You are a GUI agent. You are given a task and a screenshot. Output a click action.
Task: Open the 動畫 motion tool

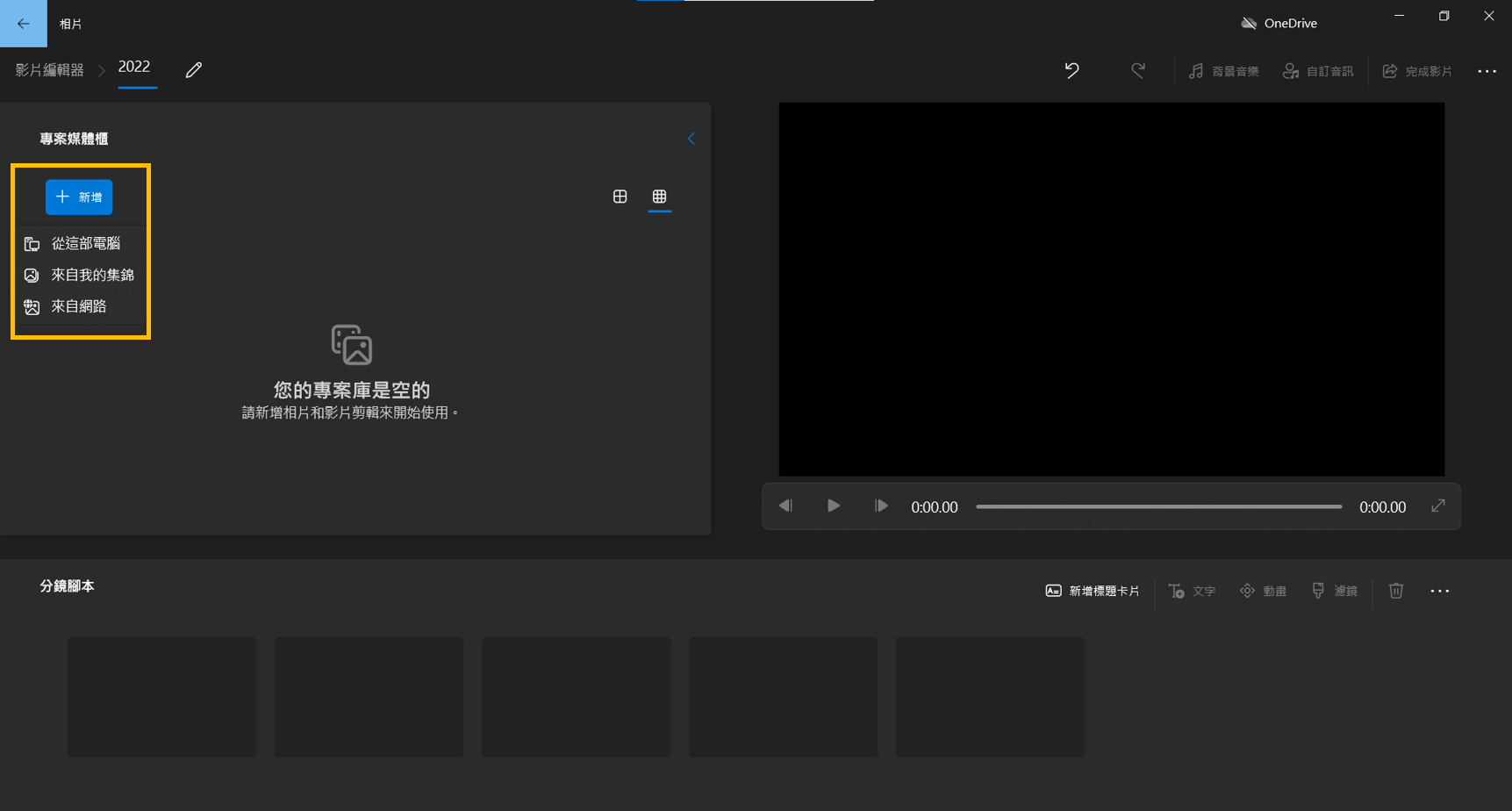(1263, 592)
